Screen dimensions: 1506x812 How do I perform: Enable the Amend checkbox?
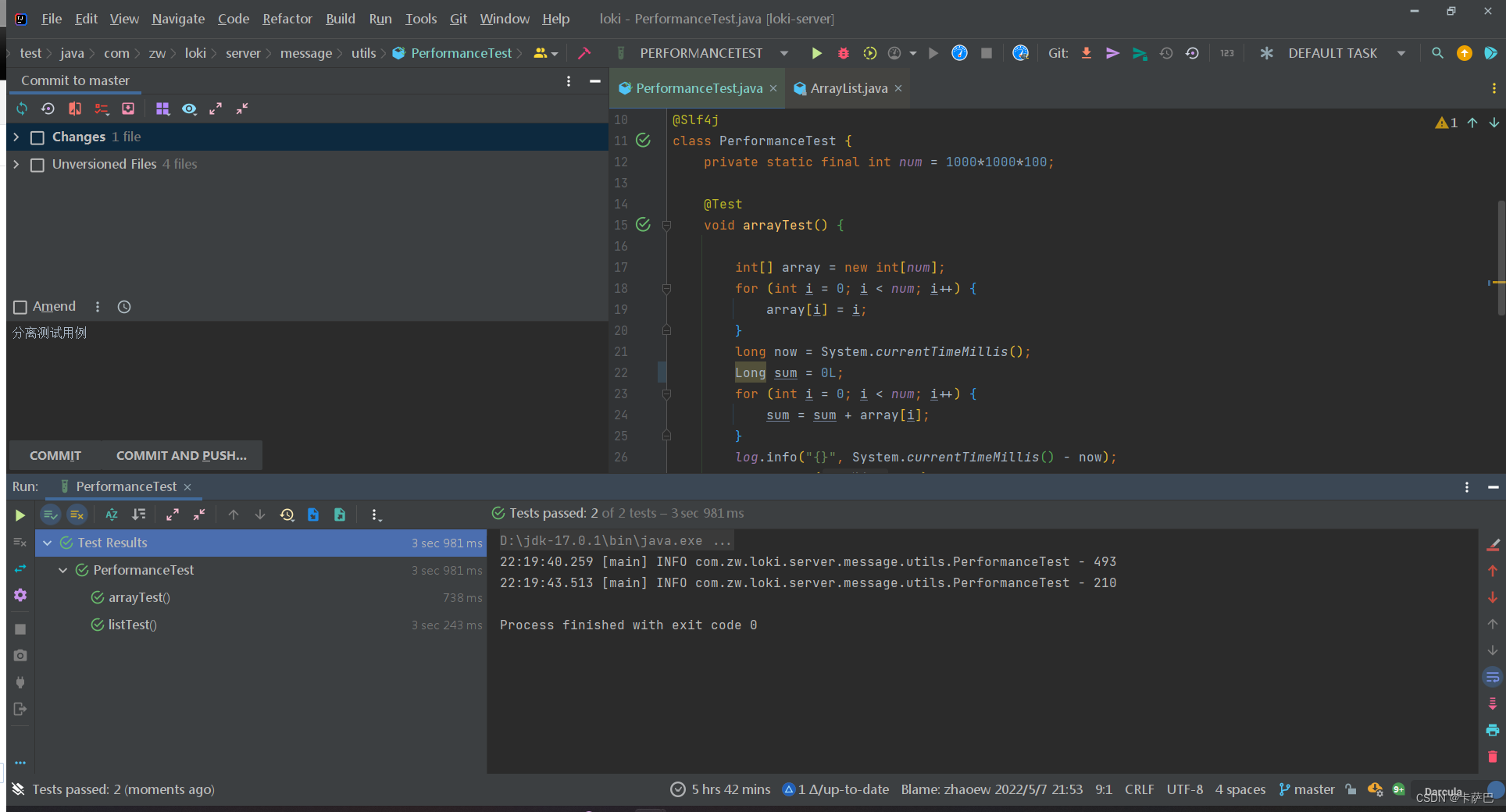pyautogui.click(x=20, y=307)
